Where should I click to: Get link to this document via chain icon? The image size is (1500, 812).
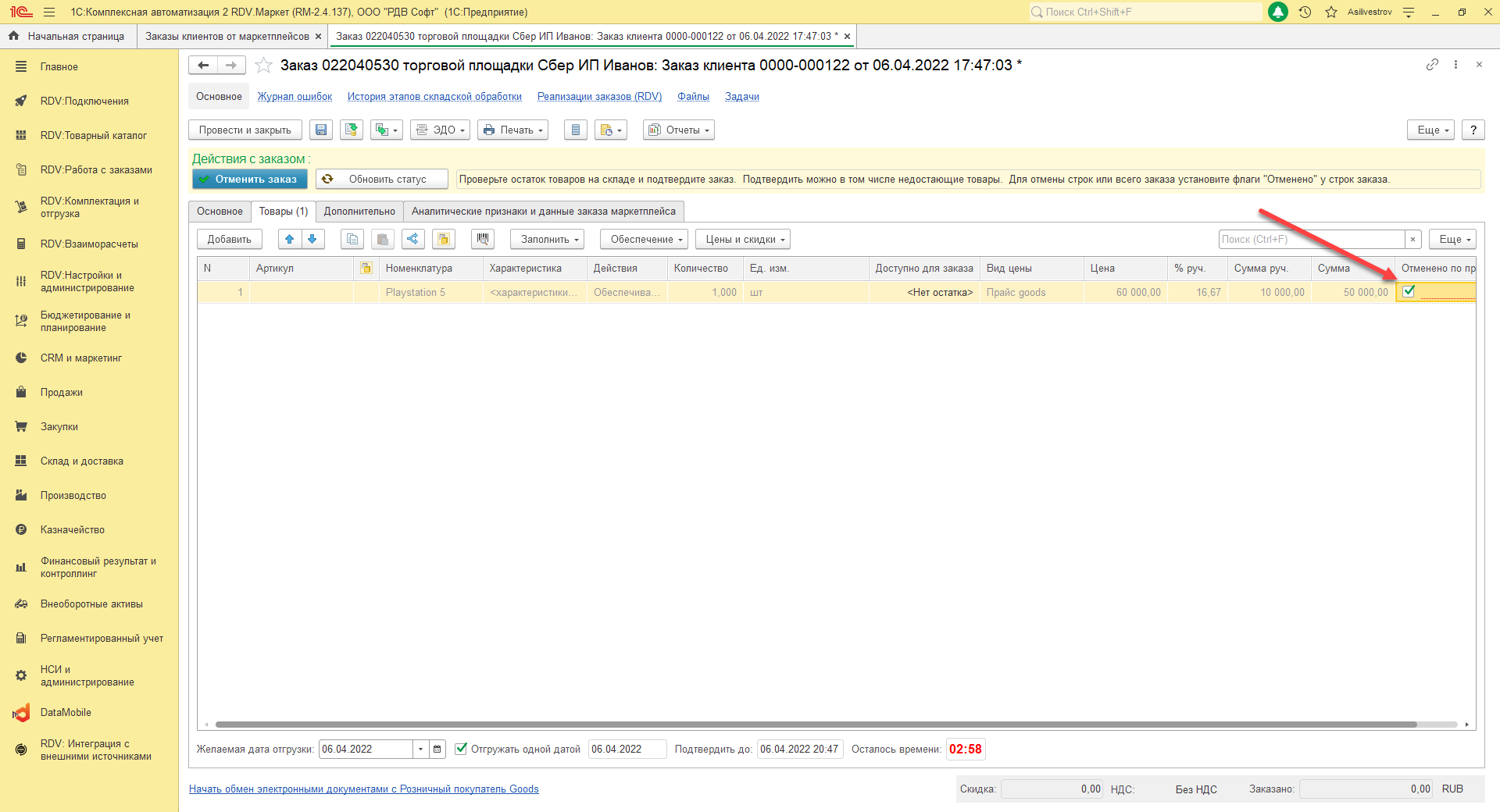pos(1432,65)
